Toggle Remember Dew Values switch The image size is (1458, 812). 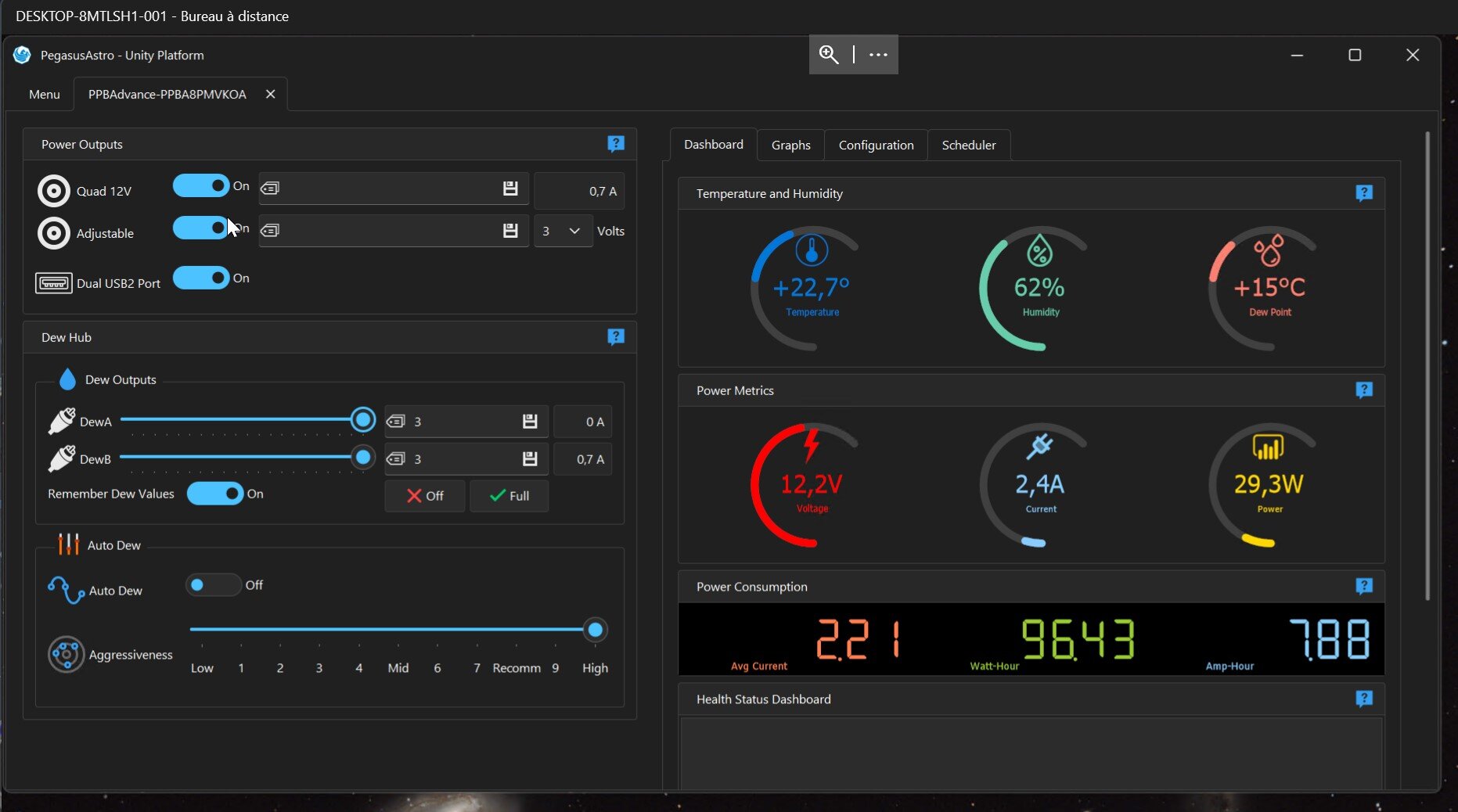click(x=215, y=494)
